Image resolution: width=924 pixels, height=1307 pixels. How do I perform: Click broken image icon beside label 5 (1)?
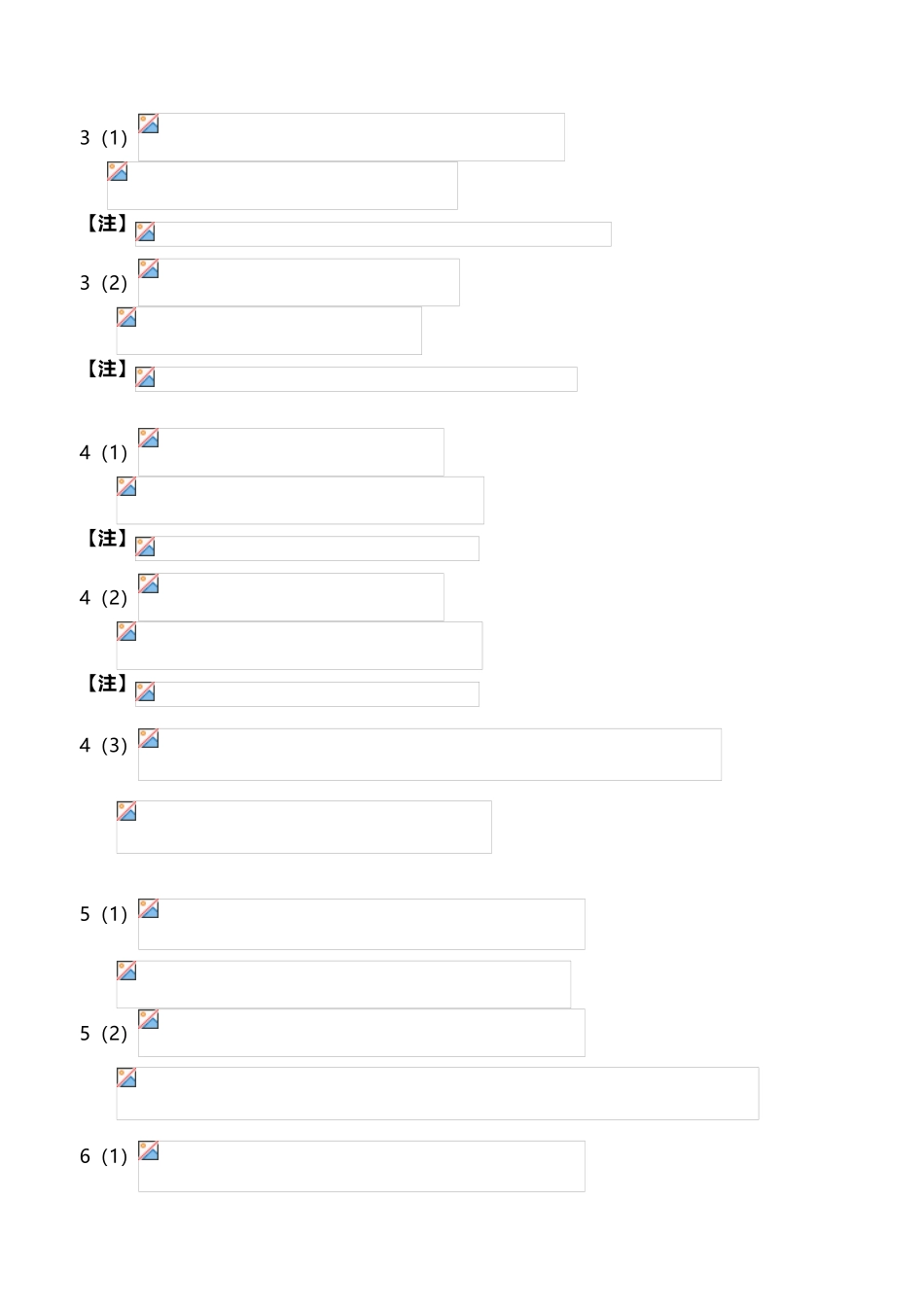[x=149, y=909]
